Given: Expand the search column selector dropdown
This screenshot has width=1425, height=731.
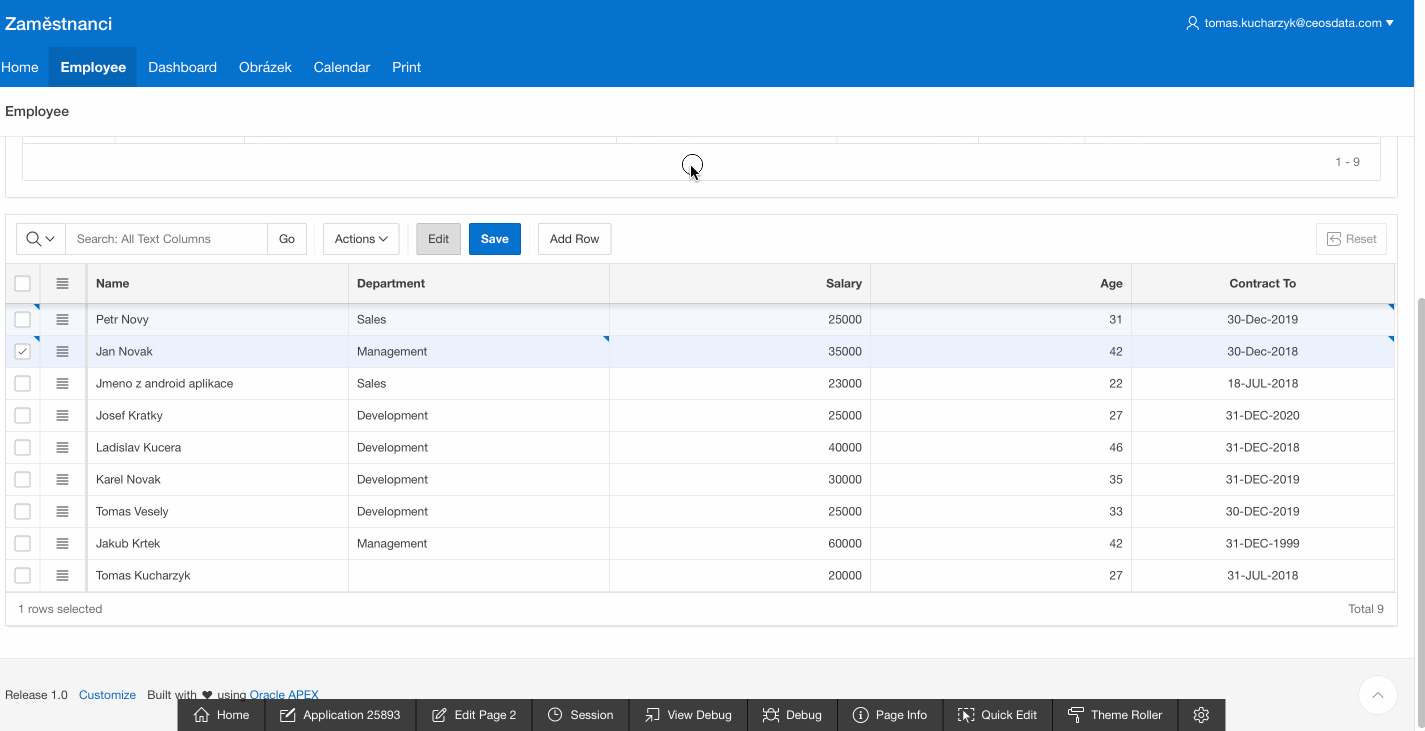Looking at the screenshot, I should point(40,239).
